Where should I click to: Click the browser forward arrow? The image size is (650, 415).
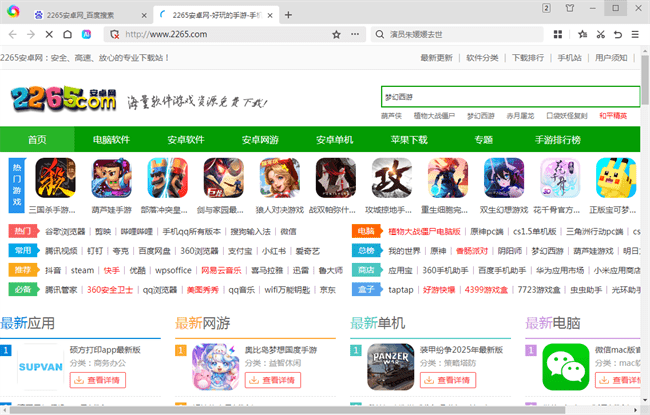(x=31, y=34)
